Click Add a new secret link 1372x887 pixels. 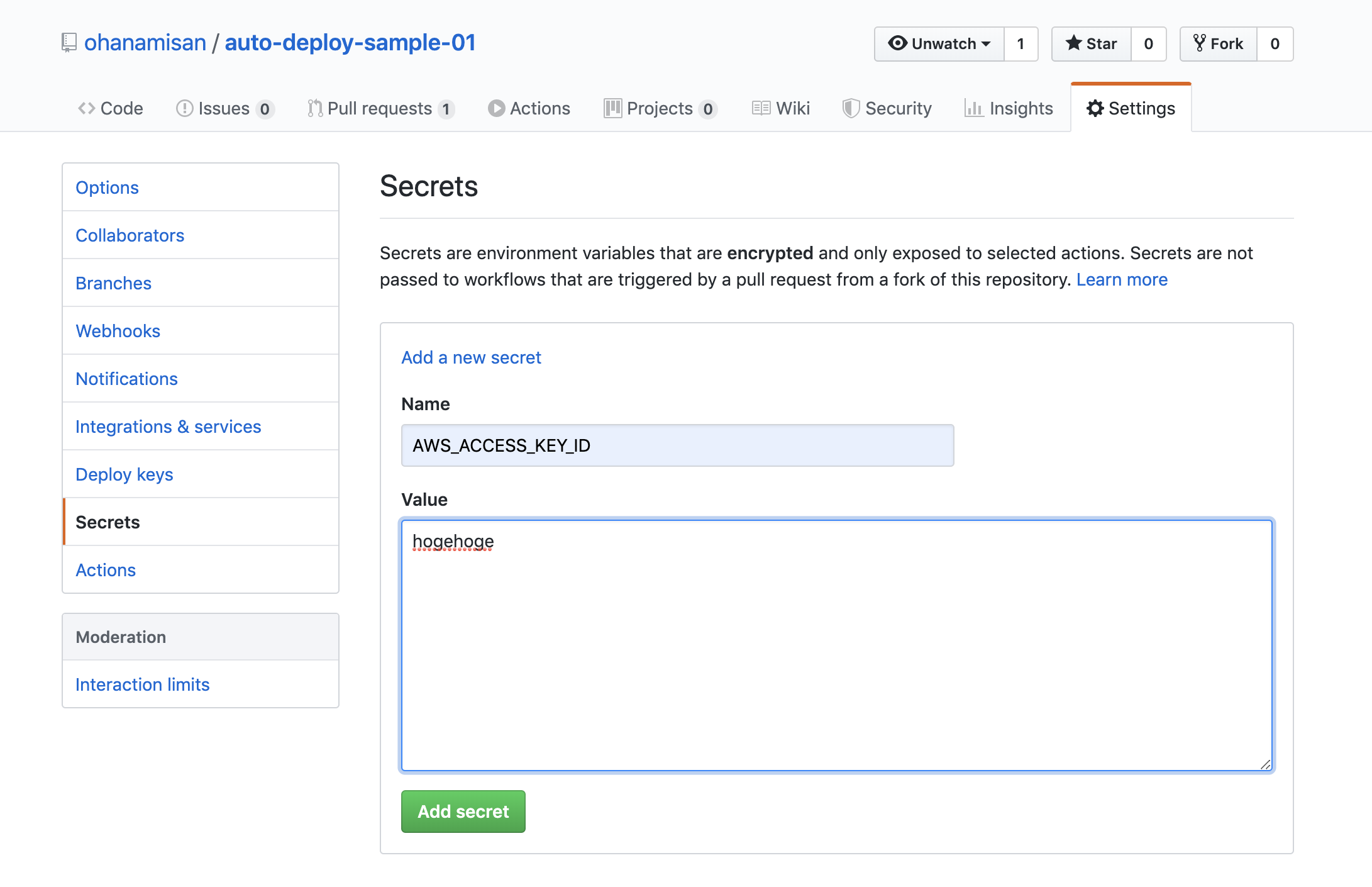[471, 356]
